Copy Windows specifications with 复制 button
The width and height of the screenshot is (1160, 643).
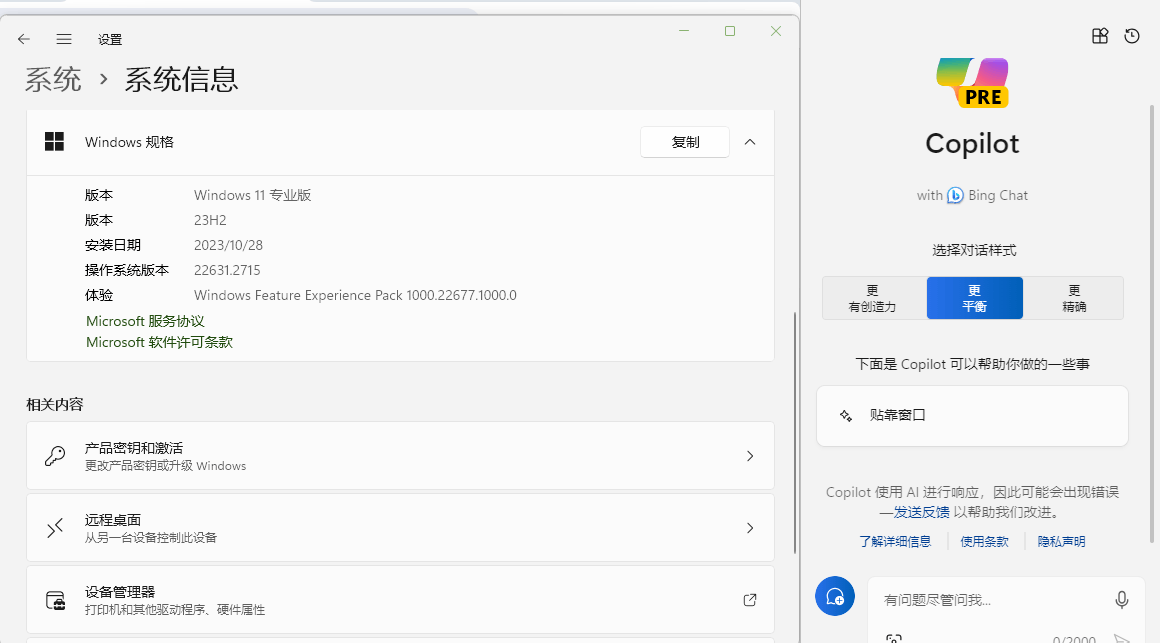pos(685,142)
